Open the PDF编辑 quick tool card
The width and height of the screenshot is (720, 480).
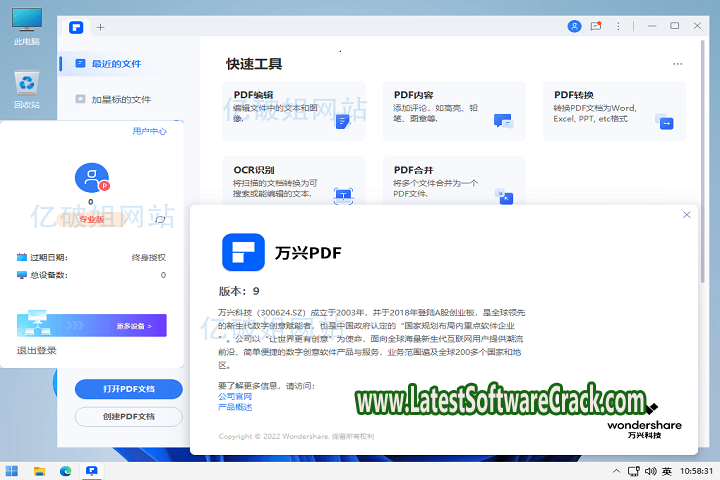click(x=293, y=111)
